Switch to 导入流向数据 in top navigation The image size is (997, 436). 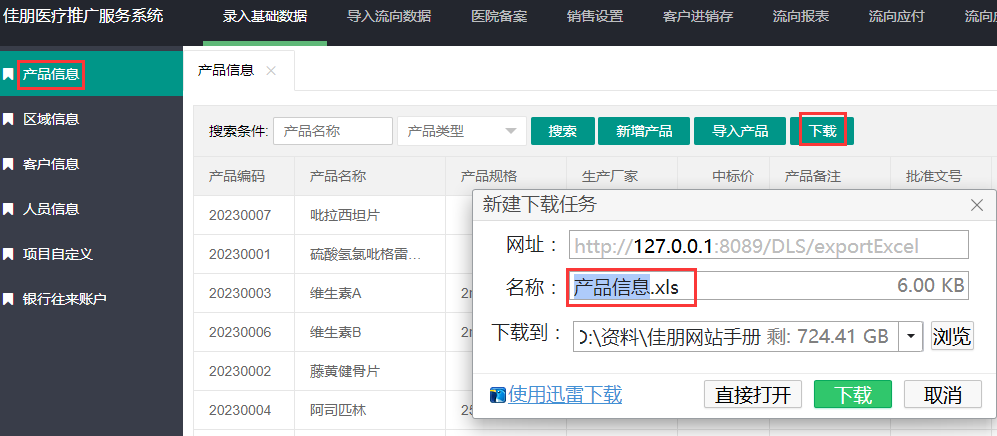click(x=389, y=17)
